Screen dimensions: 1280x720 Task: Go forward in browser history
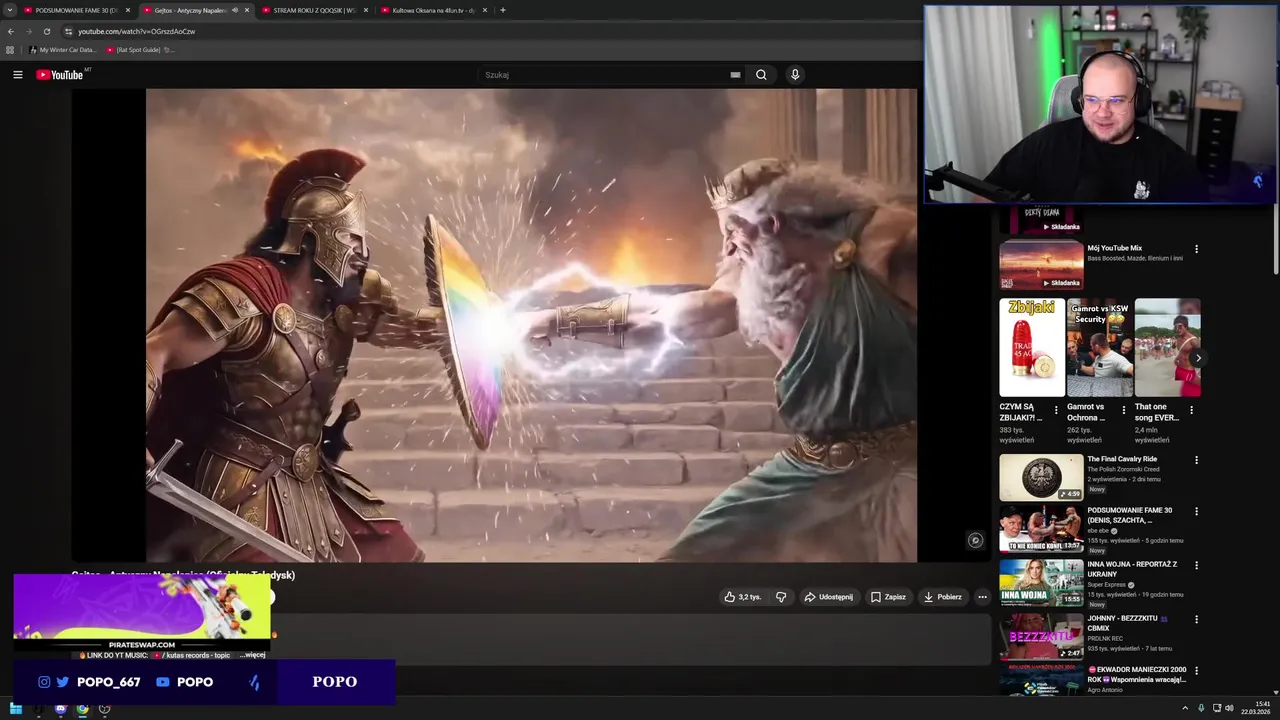29,31
